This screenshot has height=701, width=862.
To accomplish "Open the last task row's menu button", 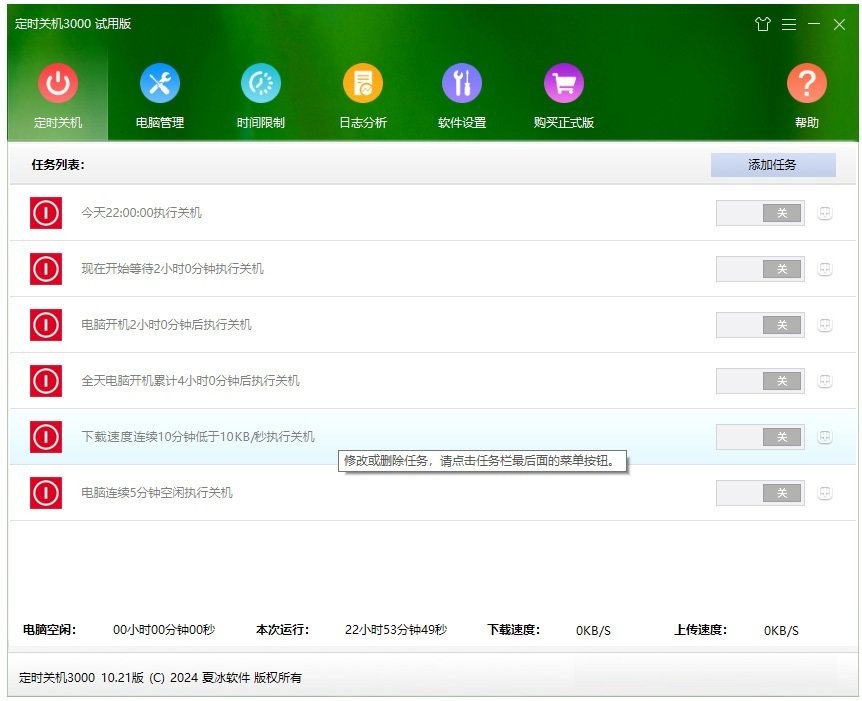I will 823,493.
